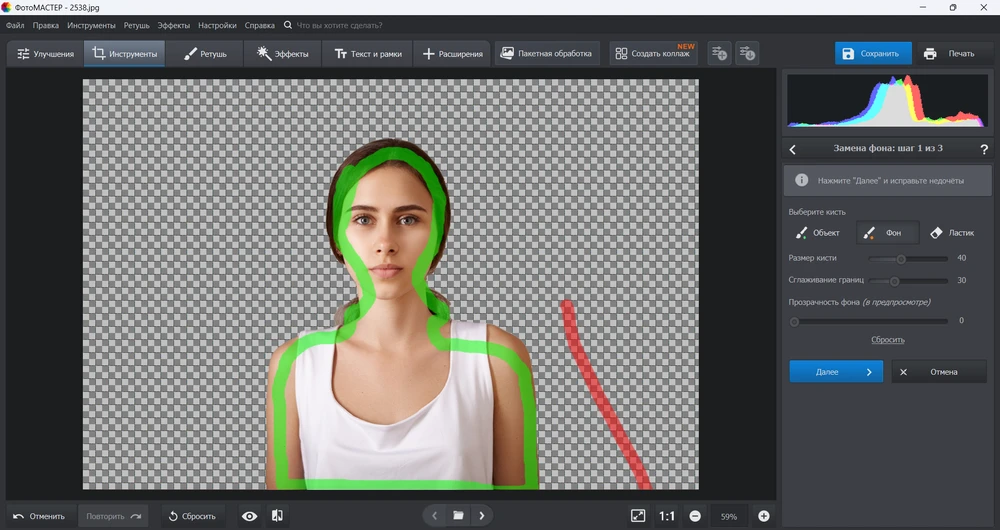Click the zoom in plus icon
This screenshot has height=530, width=1000.
[764, 516]
